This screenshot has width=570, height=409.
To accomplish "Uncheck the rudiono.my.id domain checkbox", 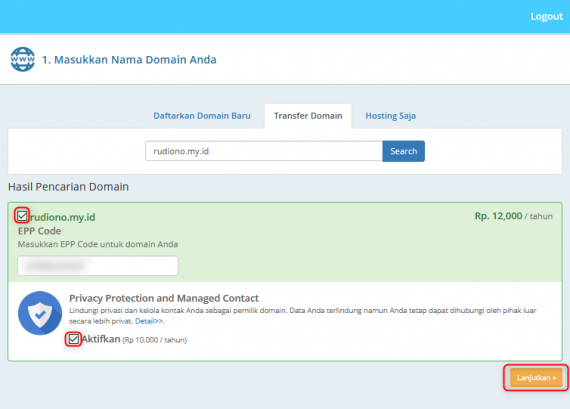I will point(22,216).
